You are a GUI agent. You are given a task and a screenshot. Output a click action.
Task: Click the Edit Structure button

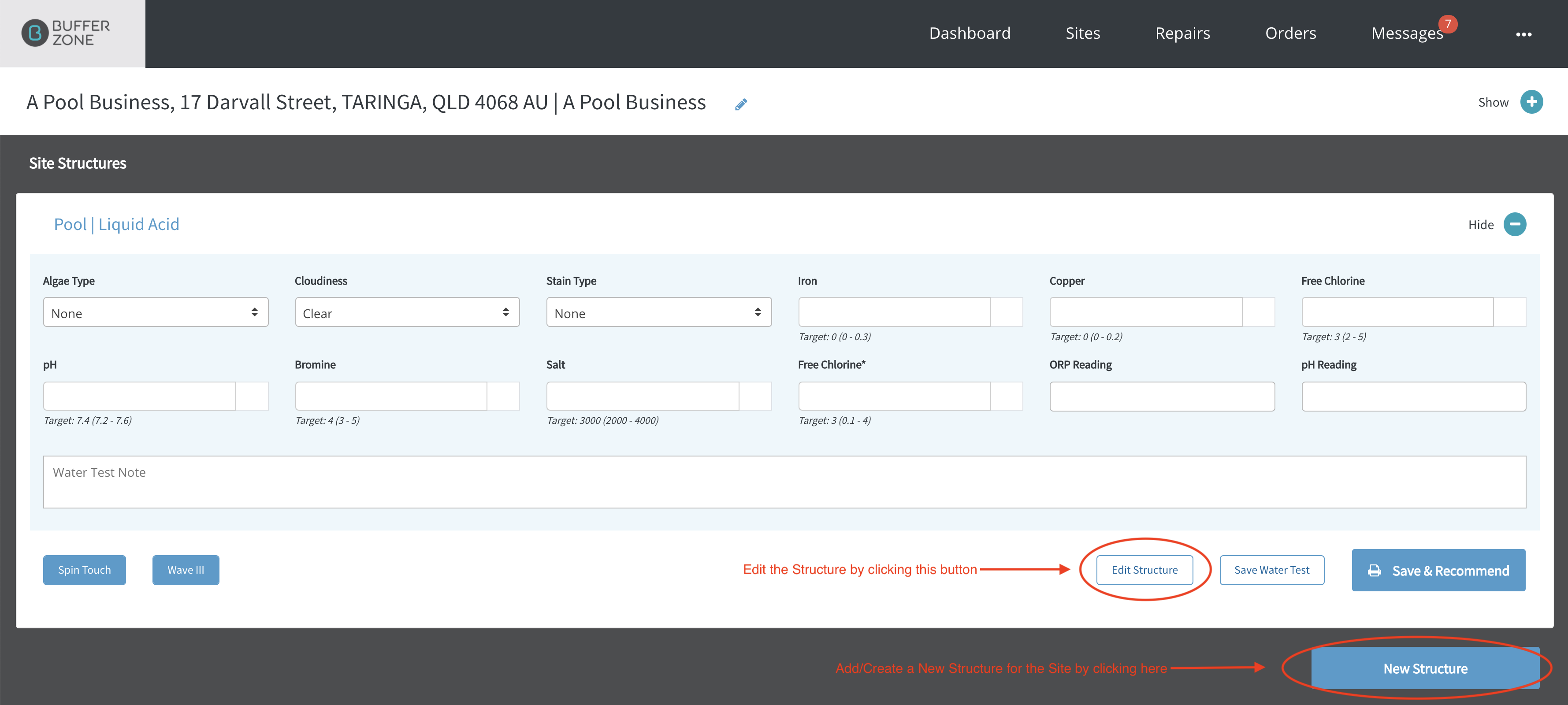click(x=1144, y=571)
